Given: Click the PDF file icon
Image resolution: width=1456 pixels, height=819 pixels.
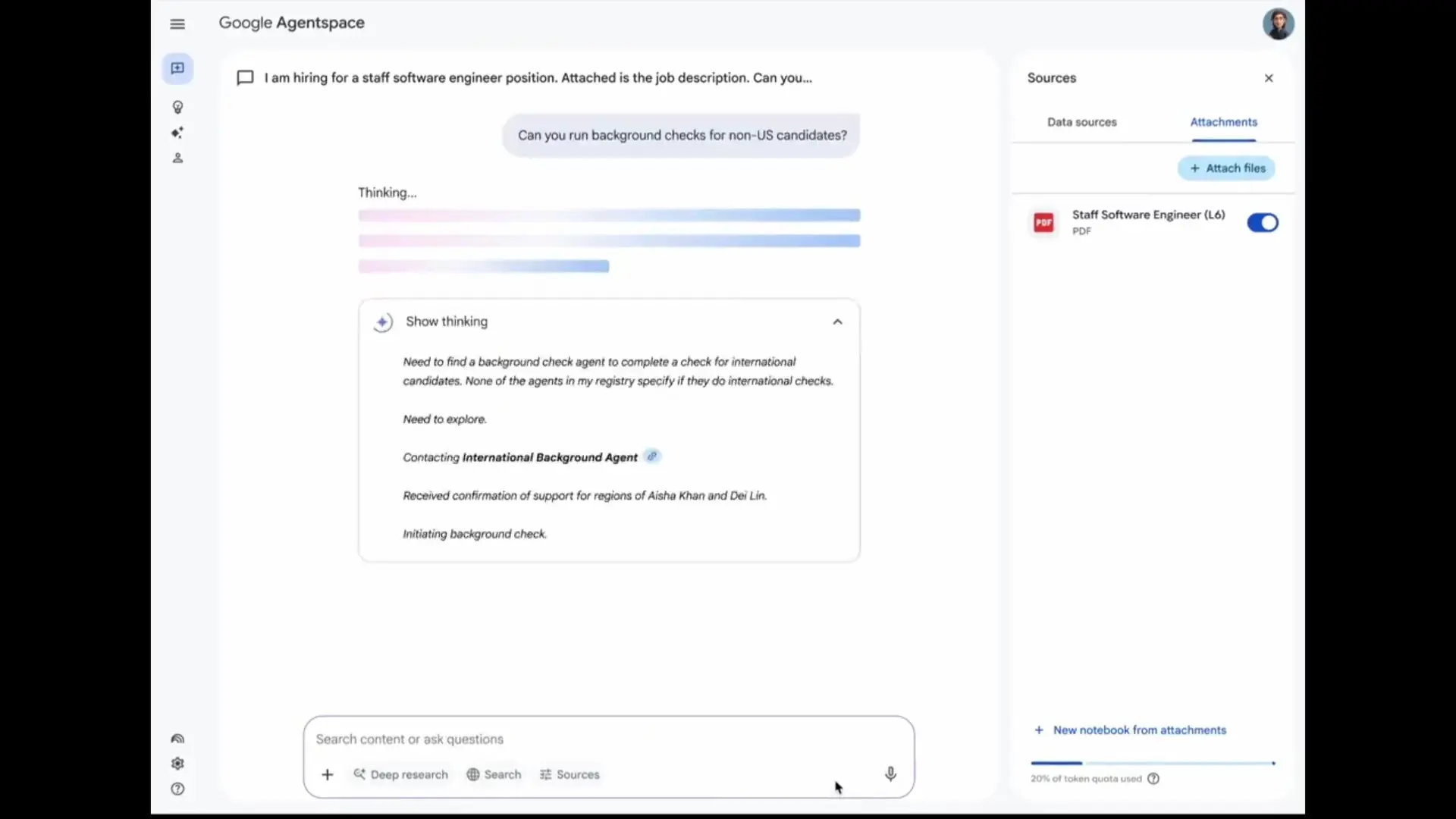Looking at the screenshot, I should (x=1044, y=222).
